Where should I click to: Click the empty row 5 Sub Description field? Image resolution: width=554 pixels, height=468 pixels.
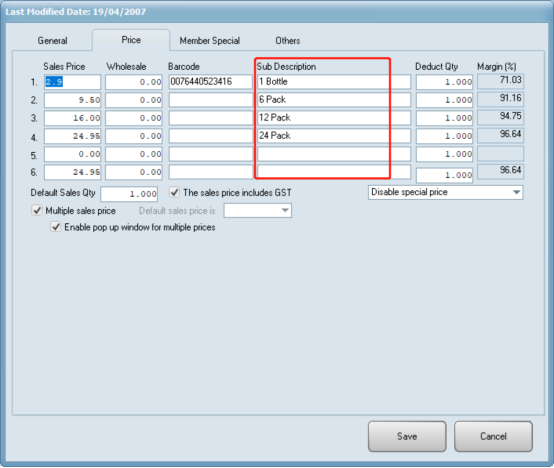pos(334,154)
